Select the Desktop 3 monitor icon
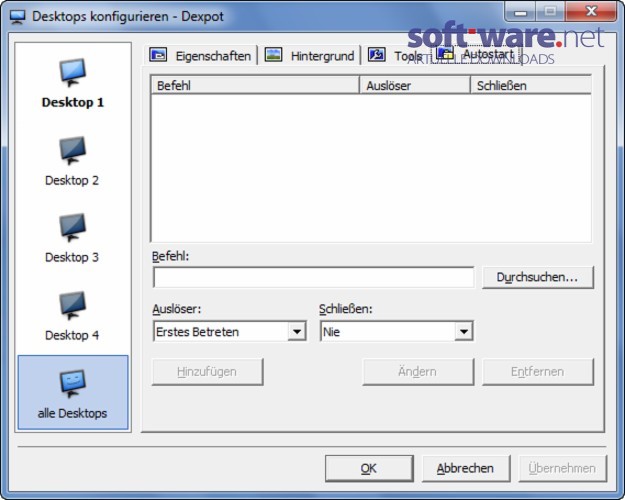This screenshot has width=625, height=500. (x=73, y=227)
